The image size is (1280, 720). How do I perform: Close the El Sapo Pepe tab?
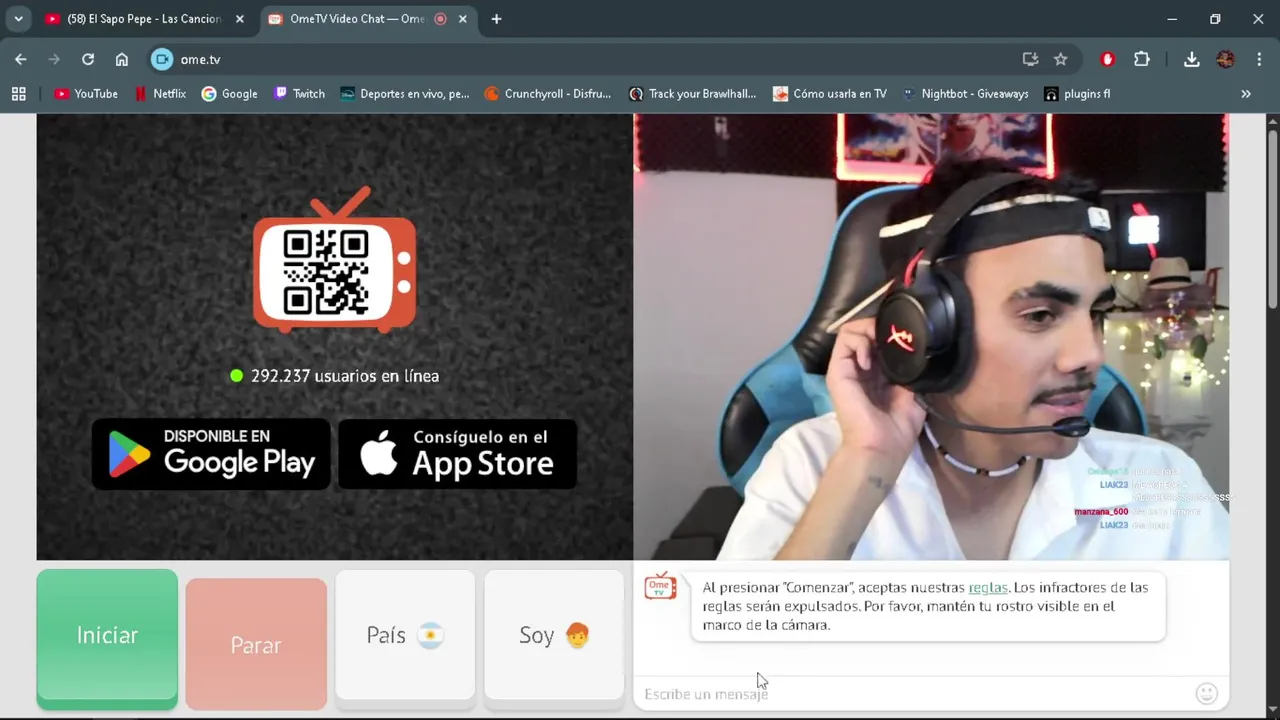click(x=240, y=19)
